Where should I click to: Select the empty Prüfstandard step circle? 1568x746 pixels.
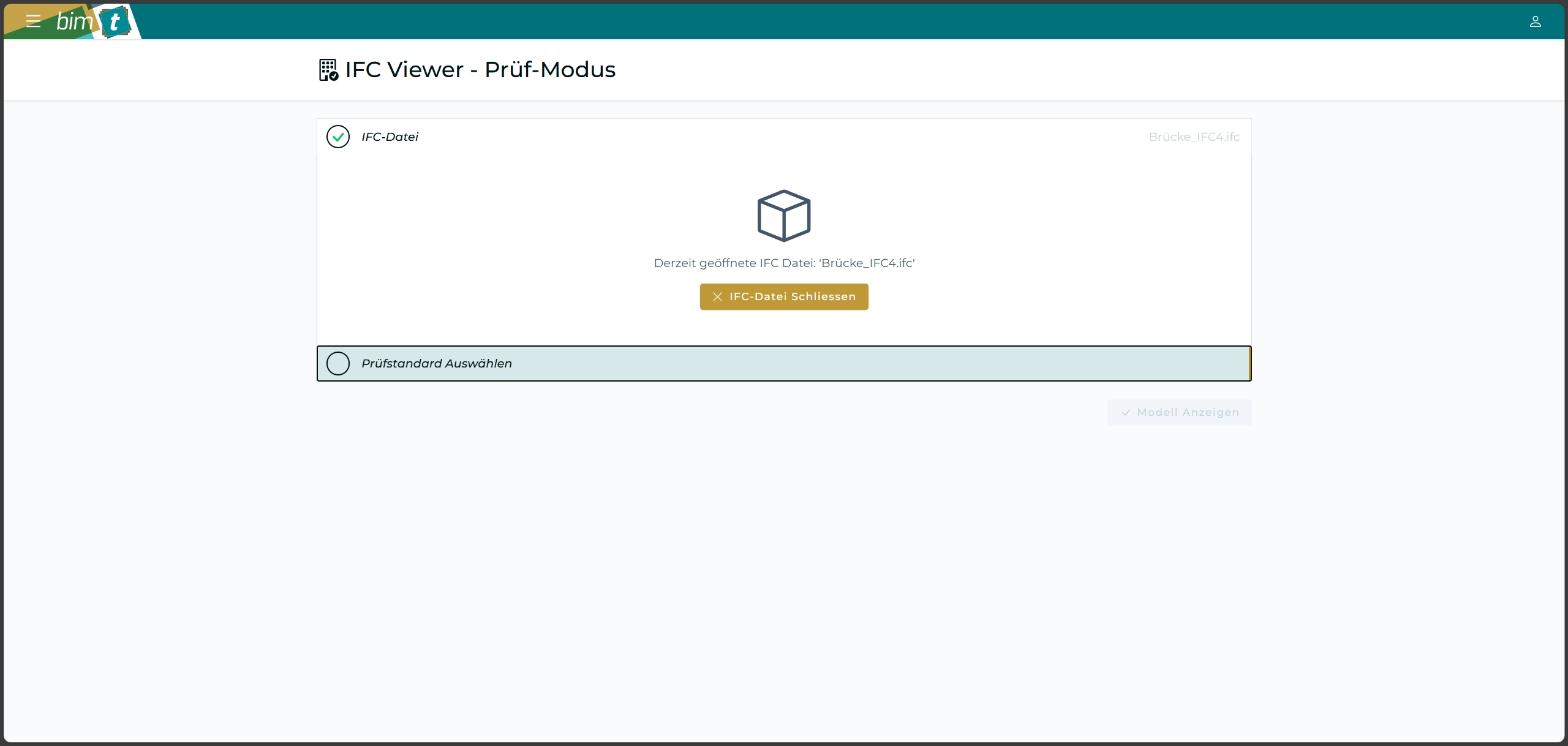click(x=338, y=363)
